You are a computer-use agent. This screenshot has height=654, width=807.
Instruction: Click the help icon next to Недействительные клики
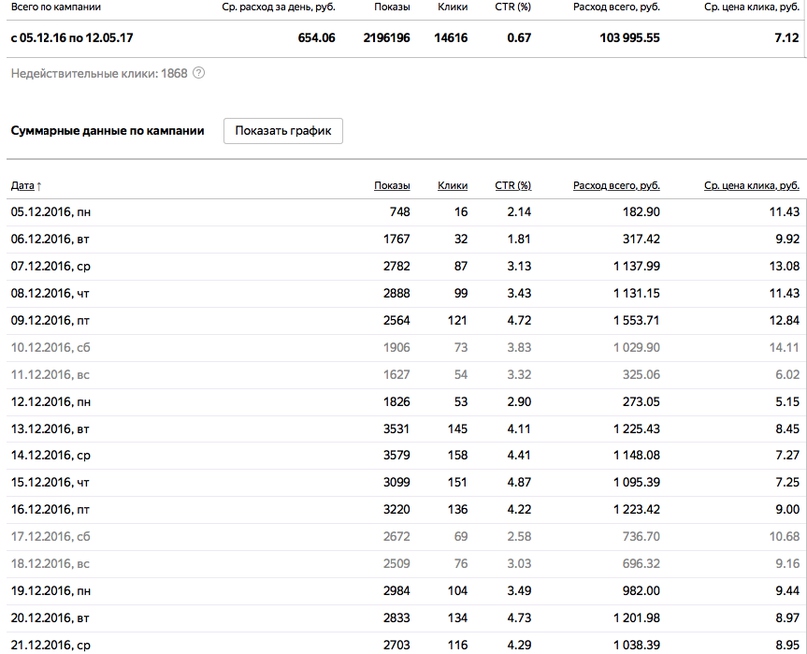[199, 73]
